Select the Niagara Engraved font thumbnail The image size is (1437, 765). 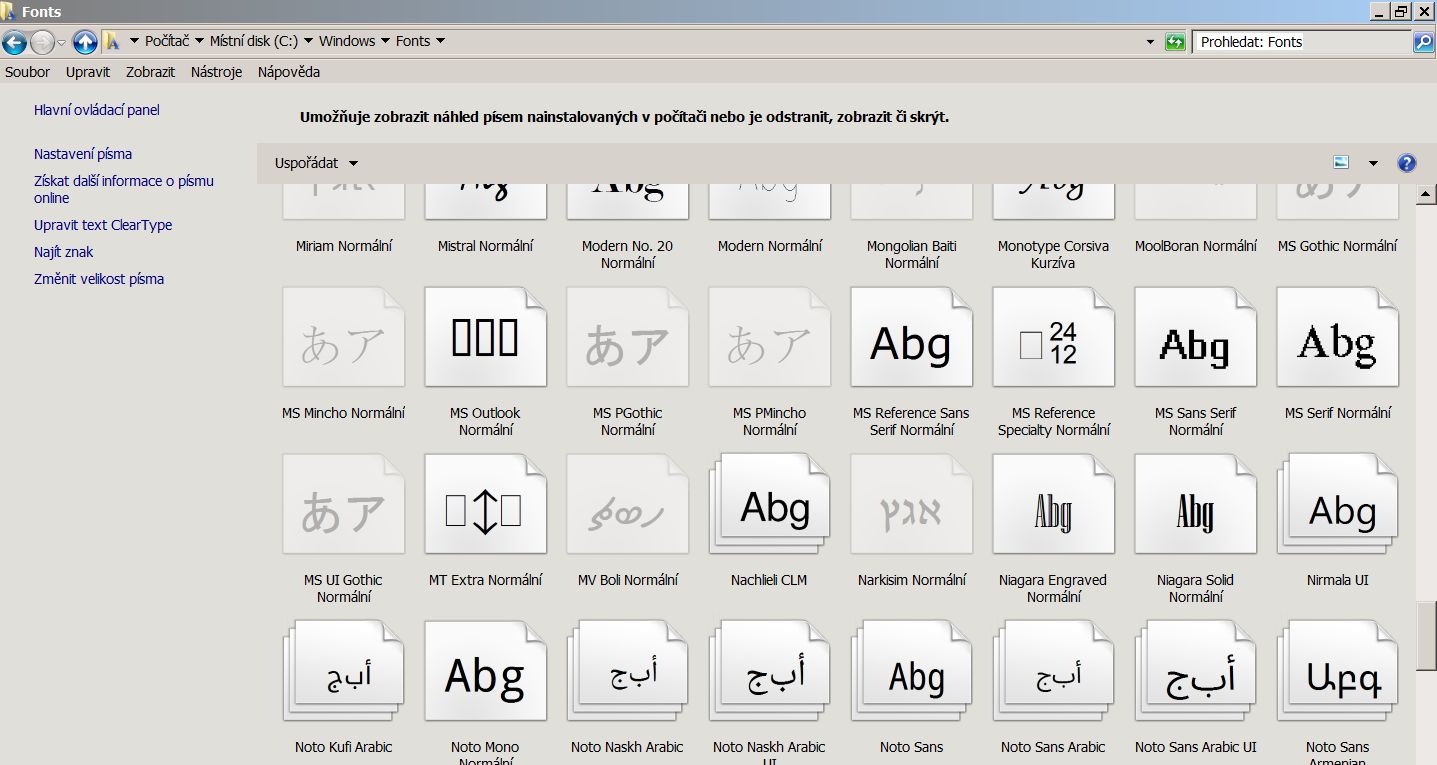(1053, 505)
